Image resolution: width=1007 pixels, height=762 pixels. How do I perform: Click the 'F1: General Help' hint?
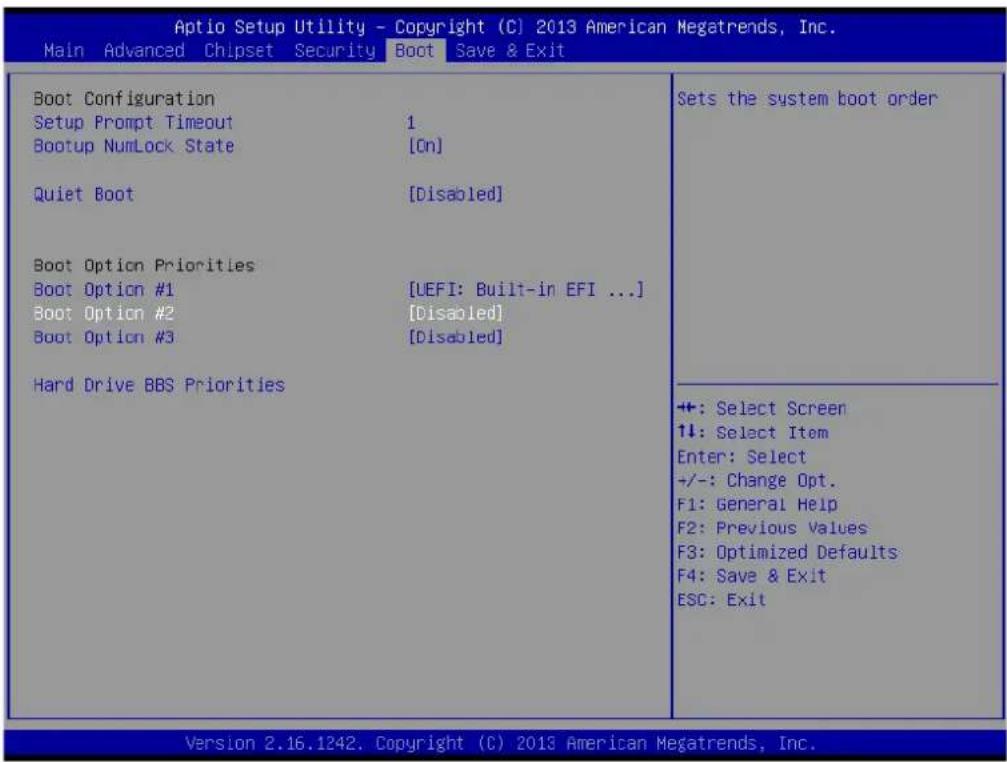point(757,504)
